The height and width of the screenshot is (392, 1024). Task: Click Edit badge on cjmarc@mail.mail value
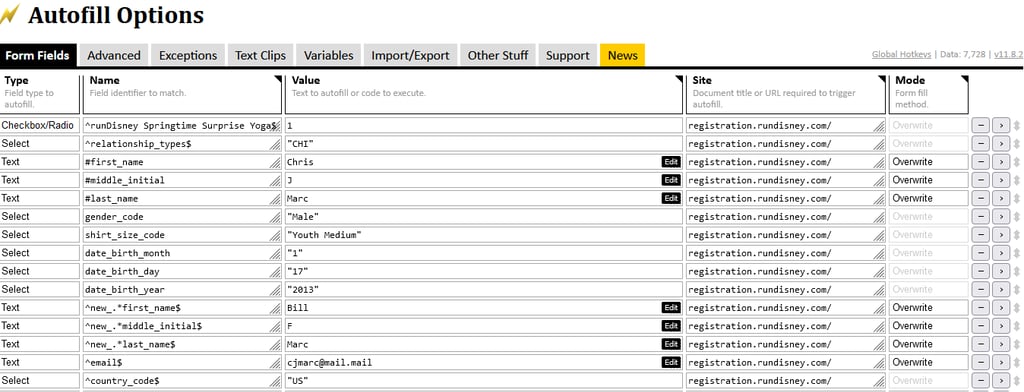[x=671, y=363]
